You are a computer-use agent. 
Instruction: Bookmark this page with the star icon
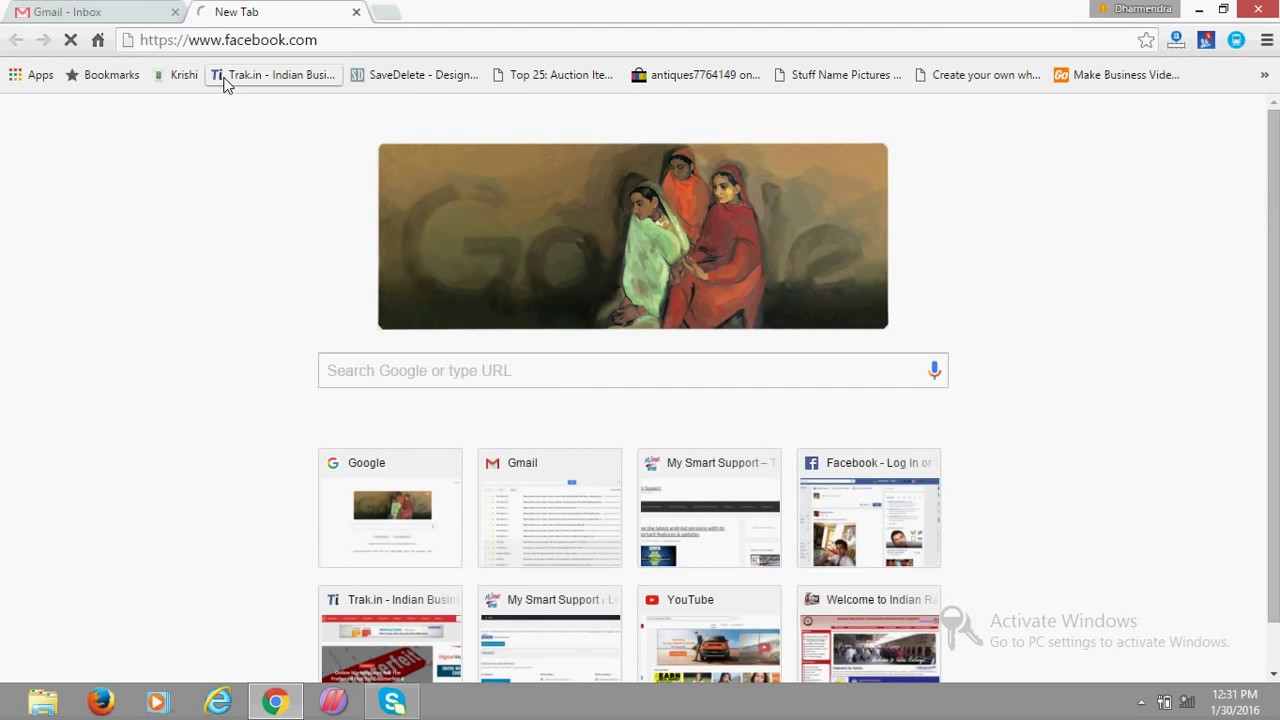1146,40
